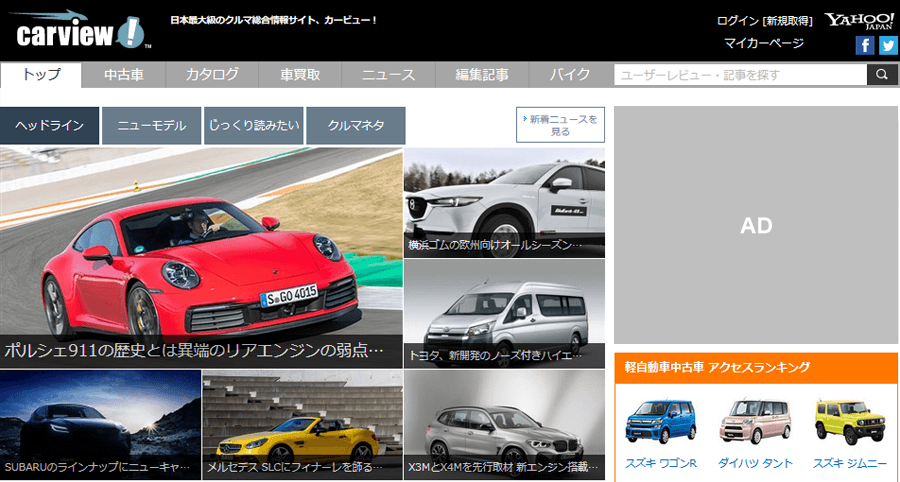Open the Twitter icon
Viewport: 900px width, 482px height.
888,45
